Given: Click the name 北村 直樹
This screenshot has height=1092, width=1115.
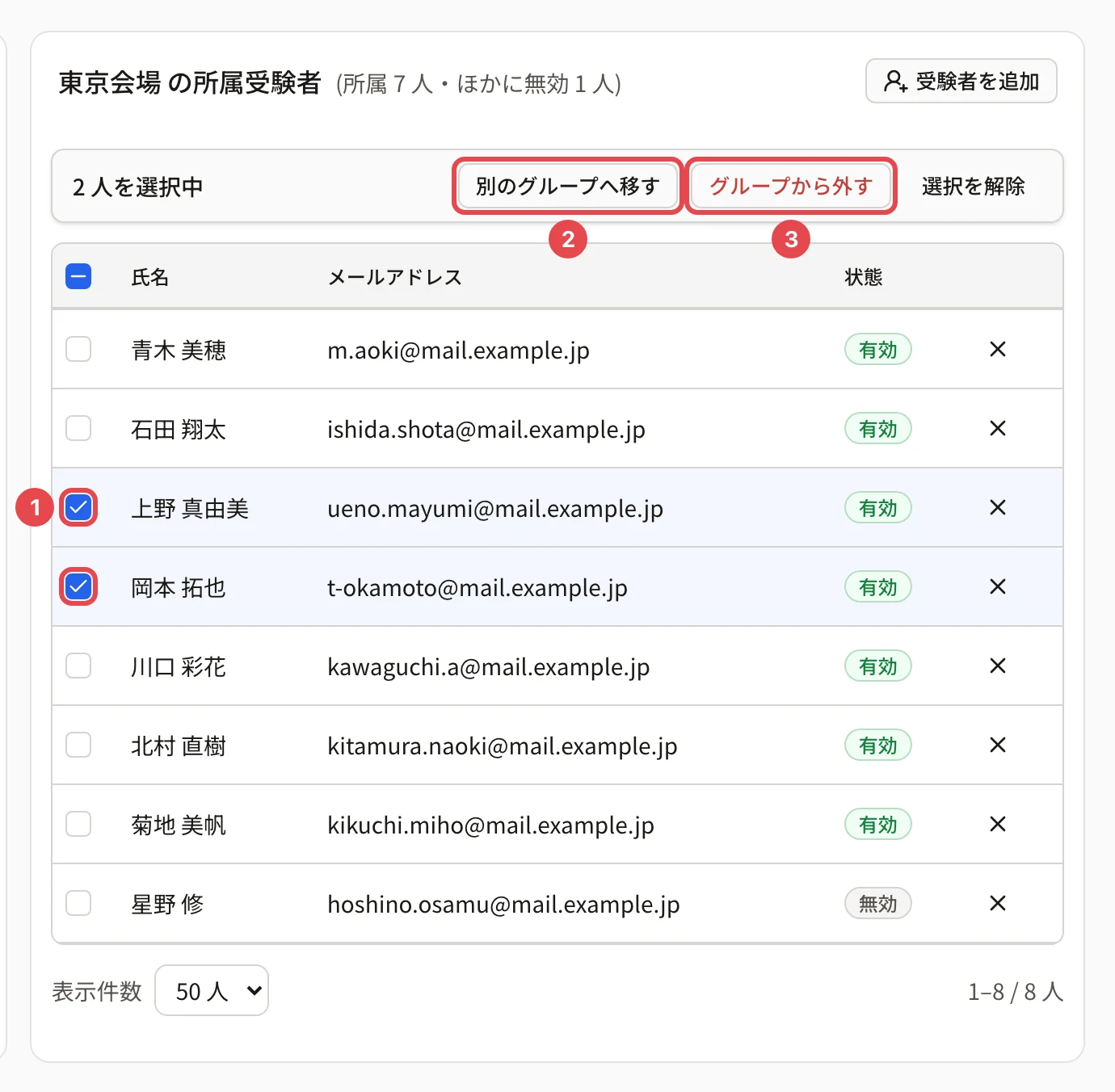Looking at the screenshot, I should point(179,745).
